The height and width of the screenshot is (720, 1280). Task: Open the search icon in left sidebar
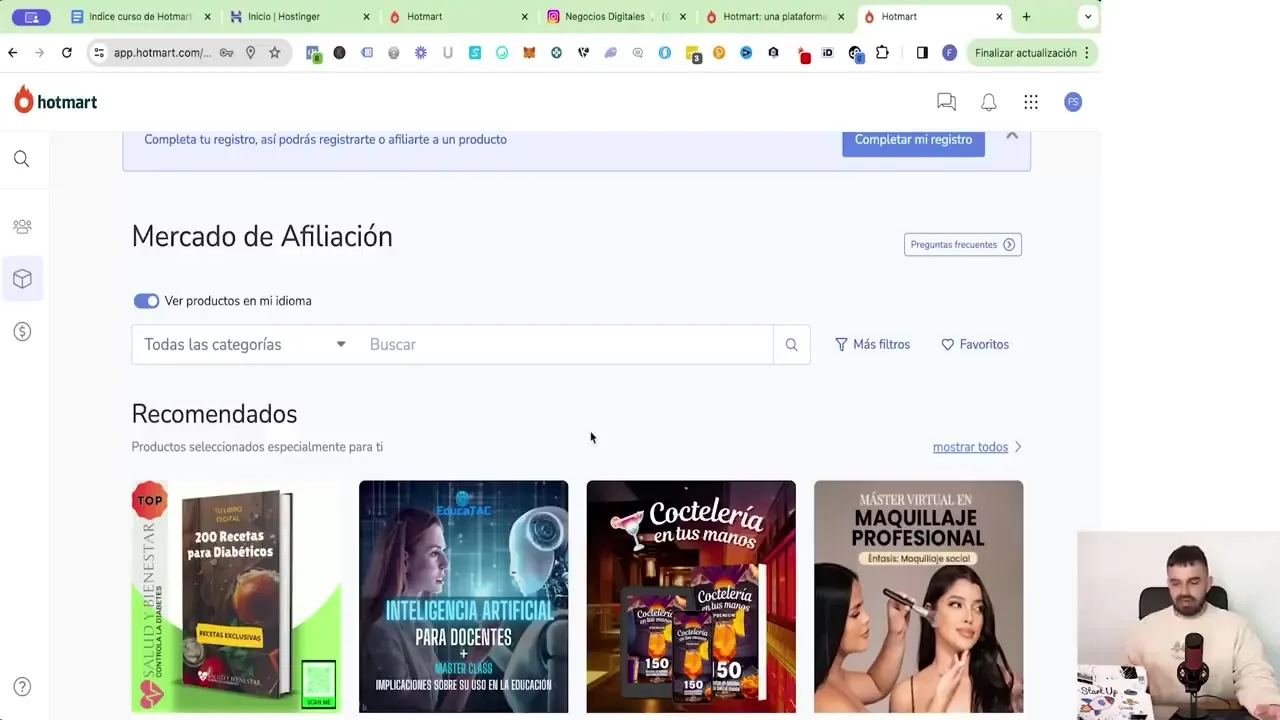pyautogui.click(x=22, y=159)
